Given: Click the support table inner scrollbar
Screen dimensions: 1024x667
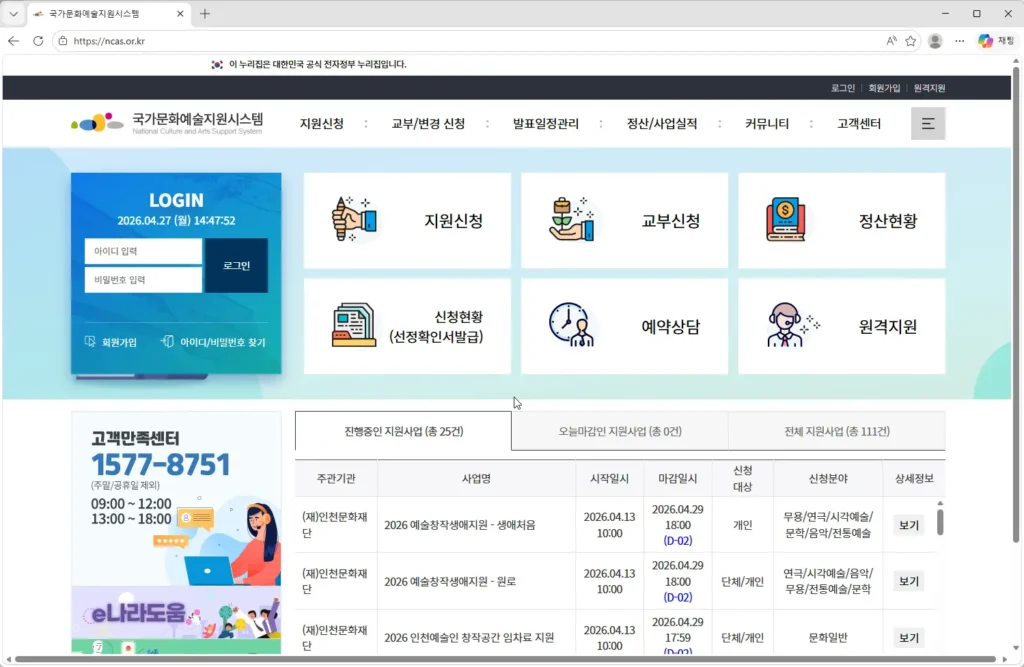Looking at the screenshot, I should point(940,521).
